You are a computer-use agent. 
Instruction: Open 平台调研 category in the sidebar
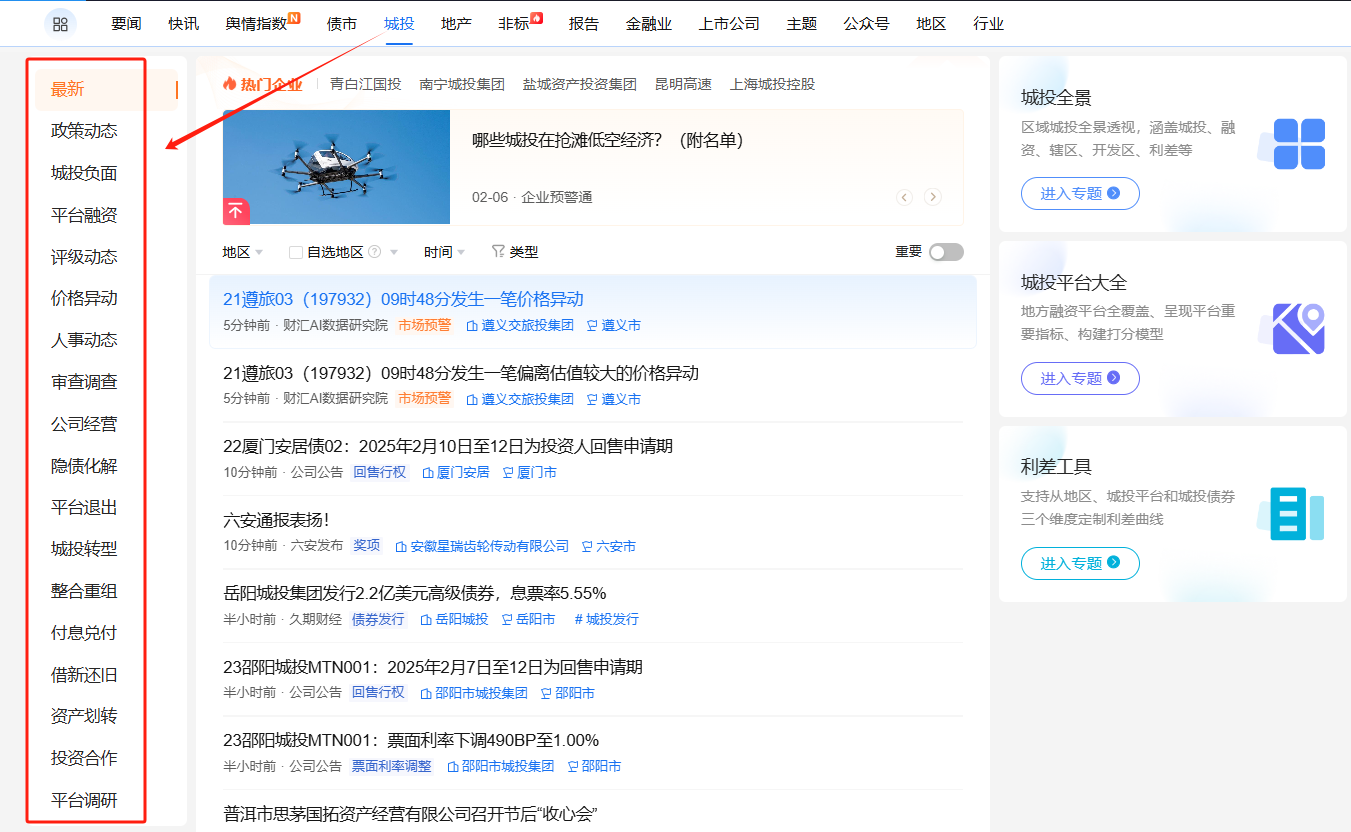click(x=84, y=800)
